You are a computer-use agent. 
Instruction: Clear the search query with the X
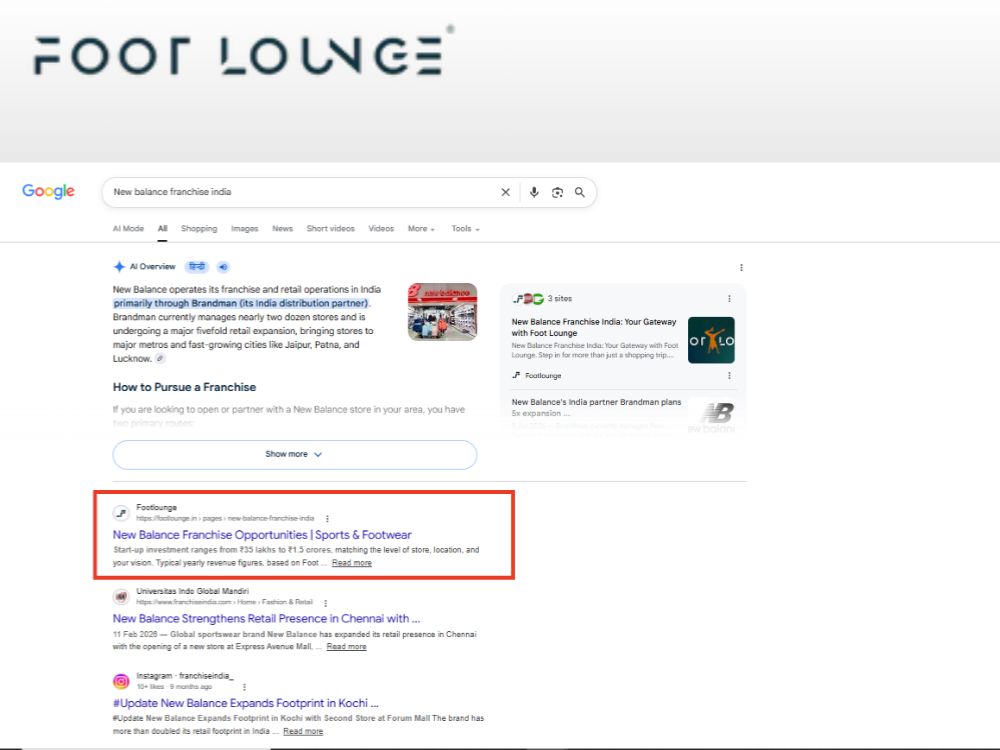pos(506,192)
